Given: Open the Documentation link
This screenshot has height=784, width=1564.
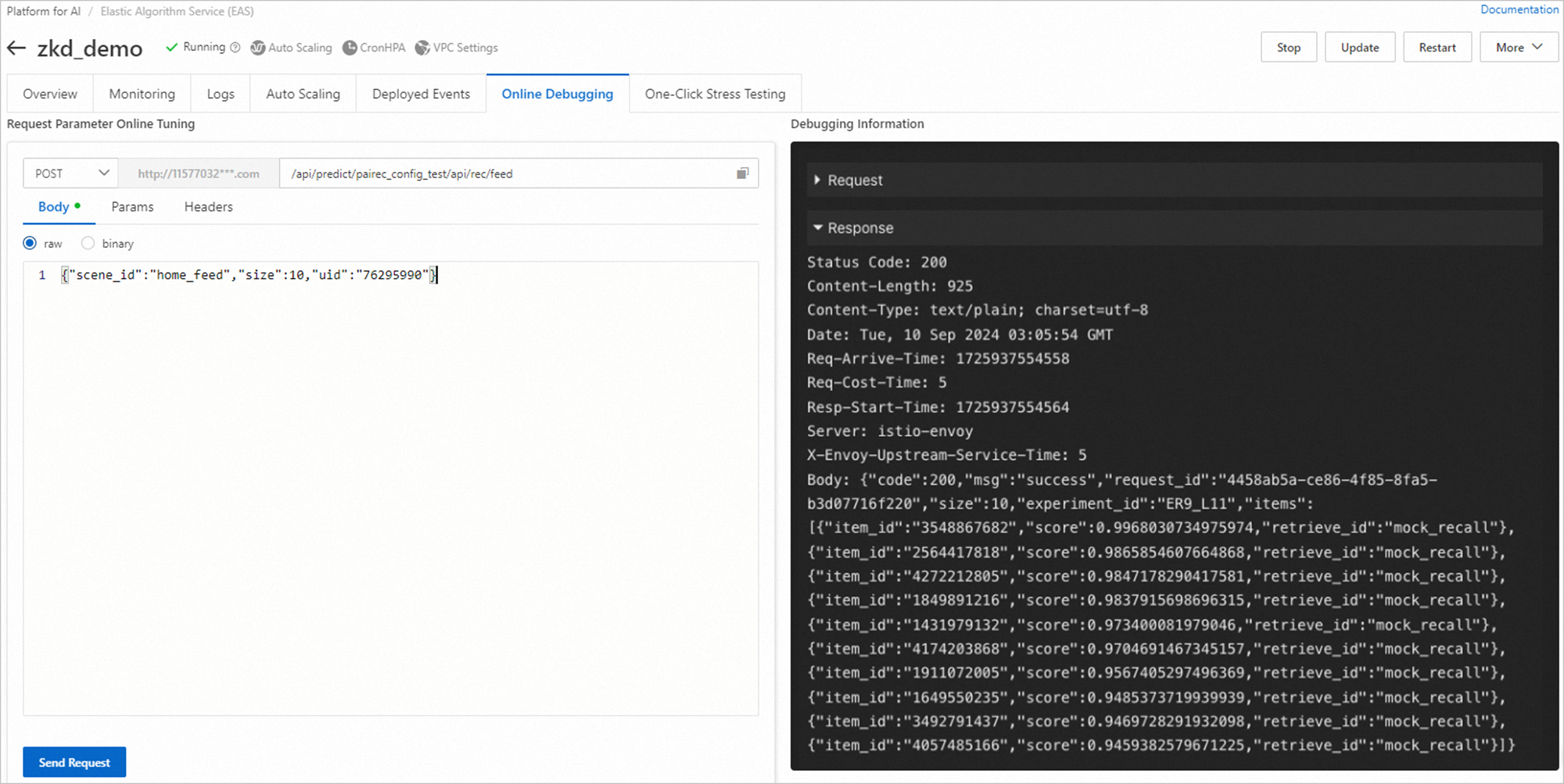Looking at the screenshot, I should click(x=1519, y=10).
